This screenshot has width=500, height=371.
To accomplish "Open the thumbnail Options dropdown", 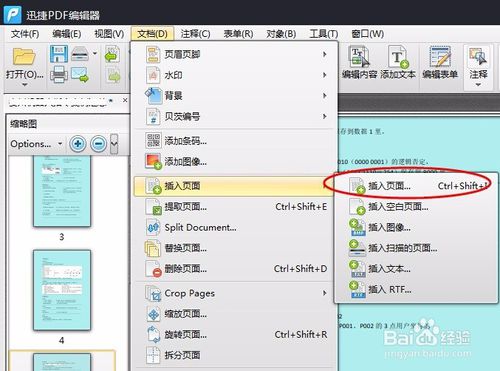I will click(x=36, y=144).
